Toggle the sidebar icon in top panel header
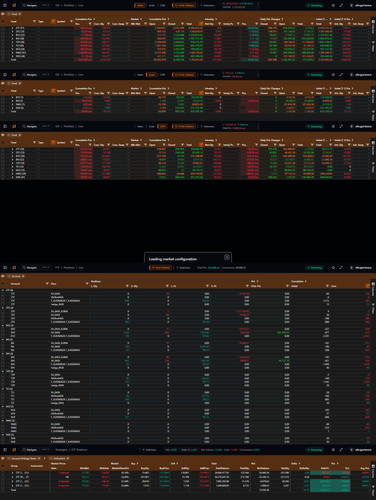This screenshot has width=376, height=500. [5, 5]
